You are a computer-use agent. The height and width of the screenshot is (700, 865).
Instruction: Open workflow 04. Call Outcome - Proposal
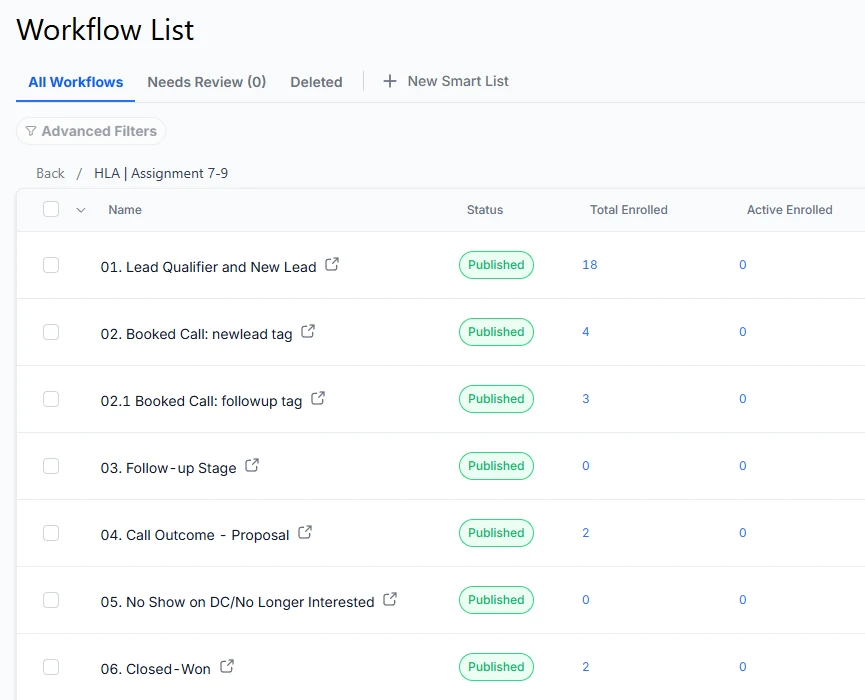195,535
